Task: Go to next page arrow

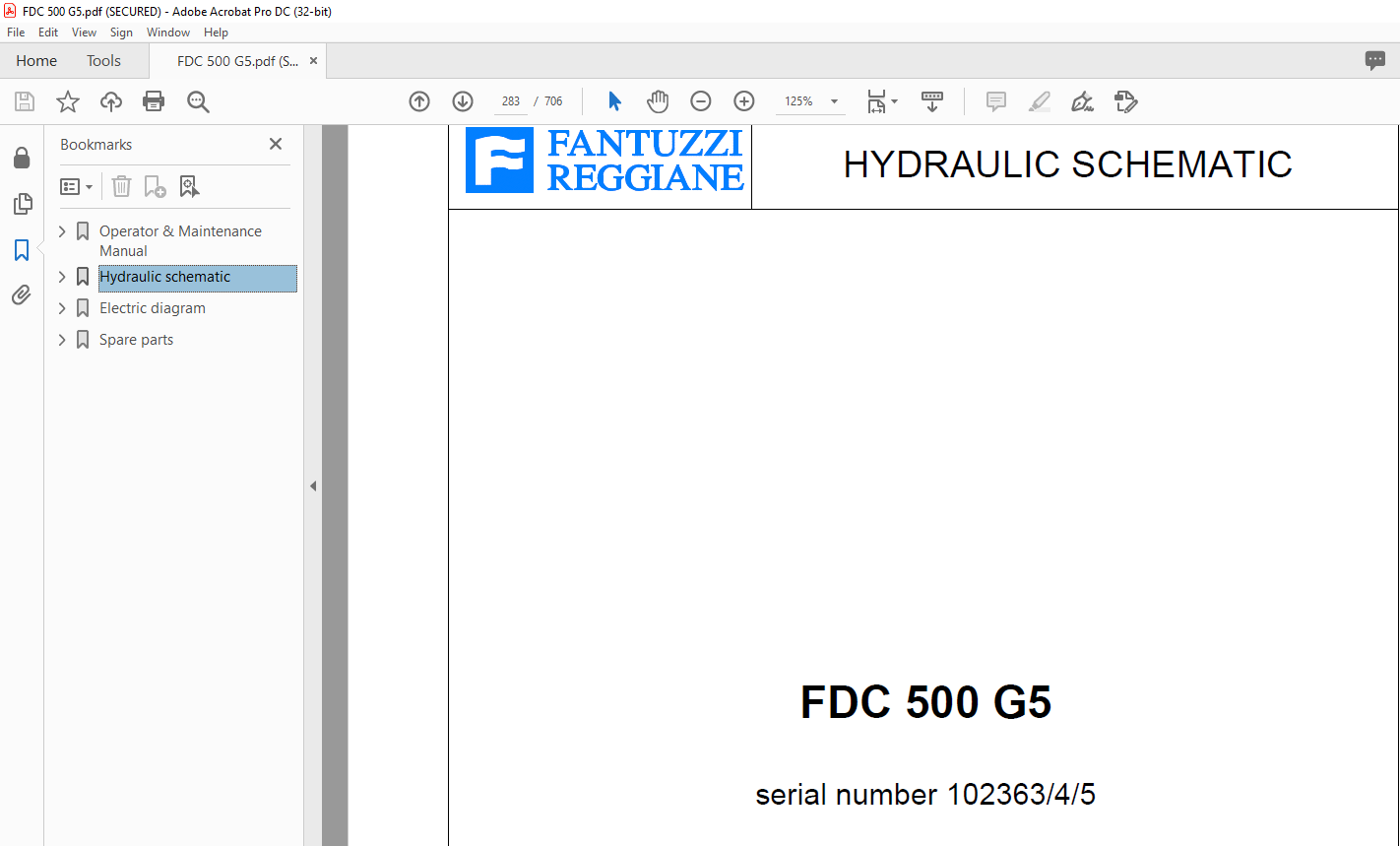Action: coord(463,101)
